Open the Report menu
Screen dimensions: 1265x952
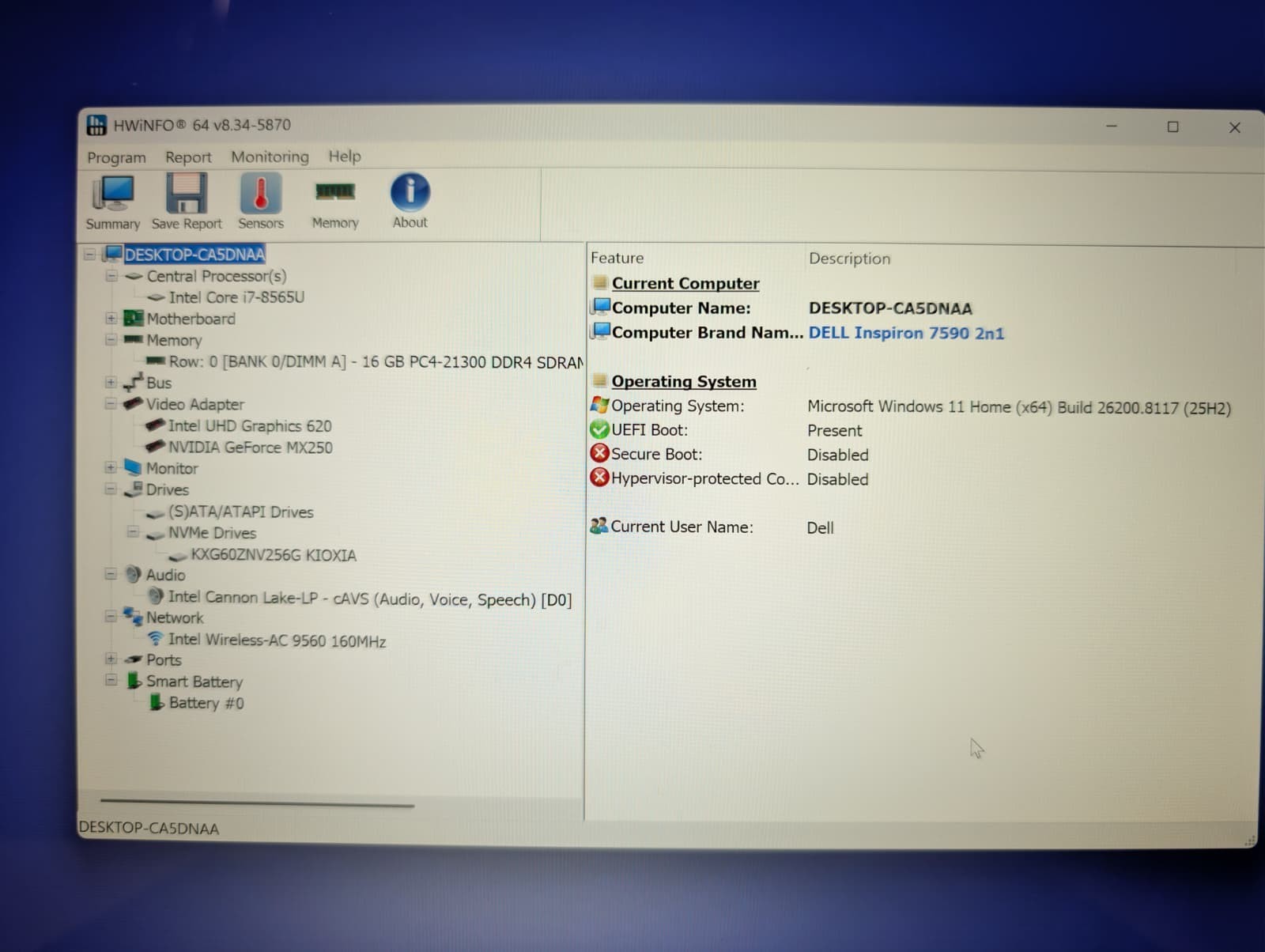[188, 157]
